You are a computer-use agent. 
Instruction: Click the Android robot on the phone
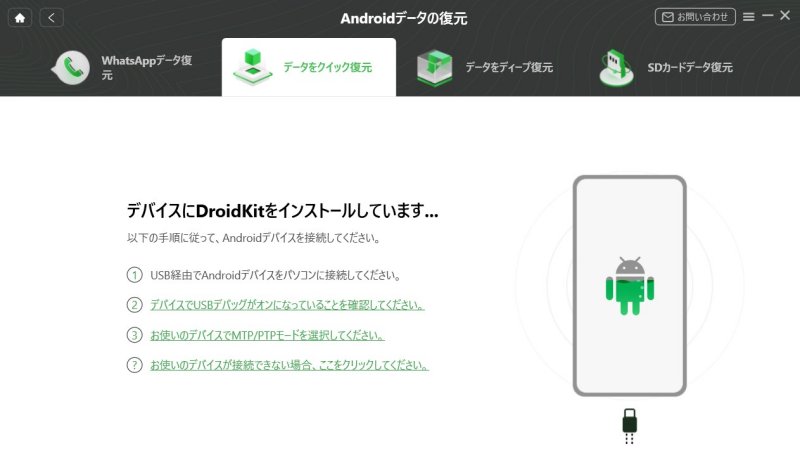click(x=630, y=286)
